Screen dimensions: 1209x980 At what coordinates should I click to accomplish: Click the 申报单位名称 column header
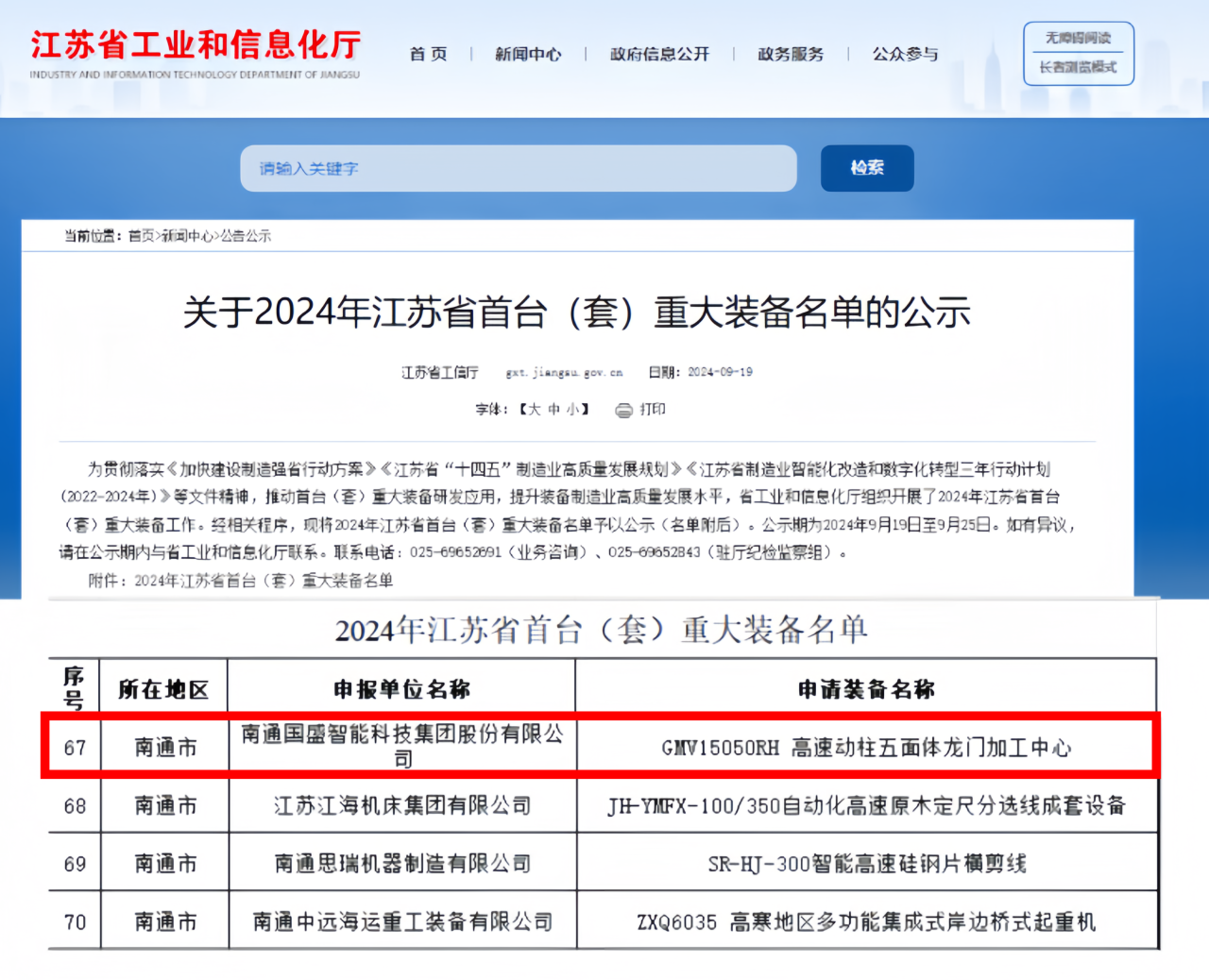click(402, 690)
